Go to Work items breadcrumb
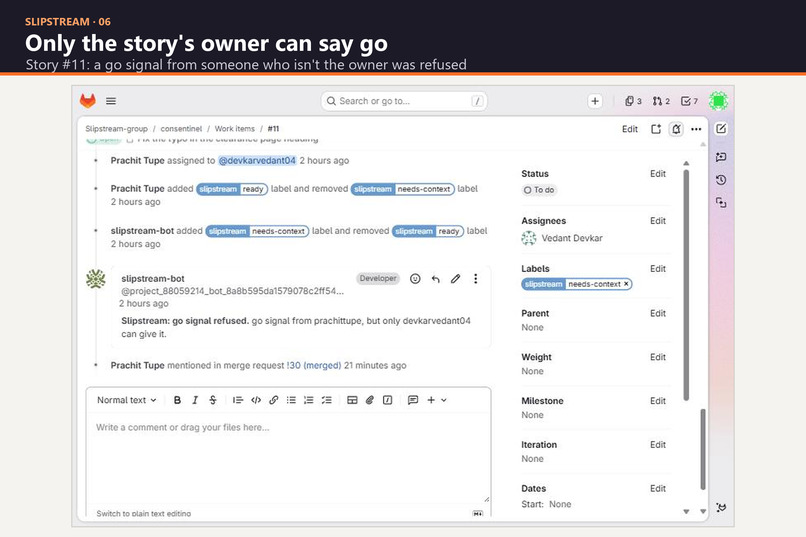 click(x=234, y=128)
